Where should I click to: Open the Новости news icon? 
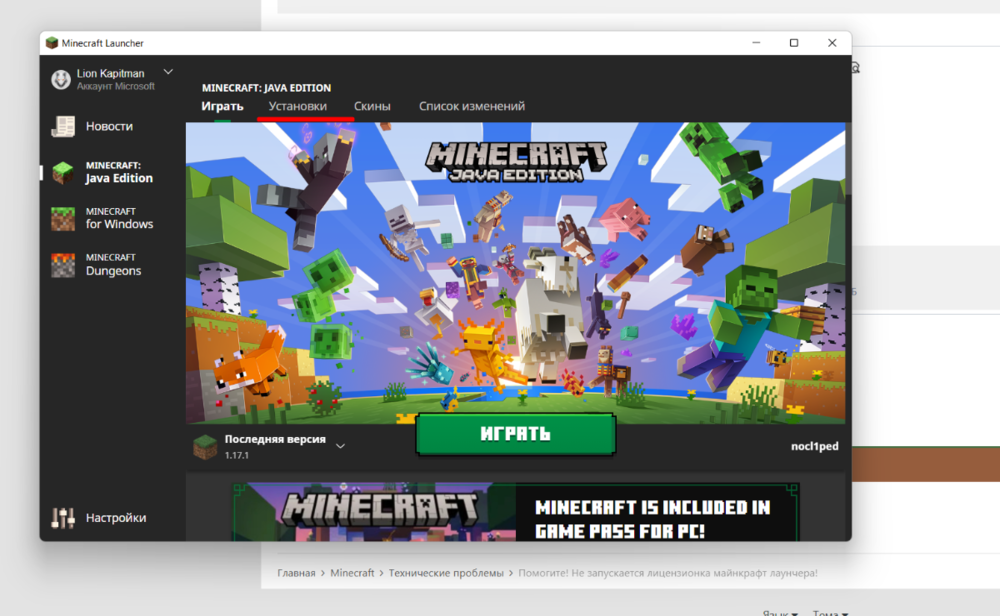pyautogui.click(x=63, y=126)
